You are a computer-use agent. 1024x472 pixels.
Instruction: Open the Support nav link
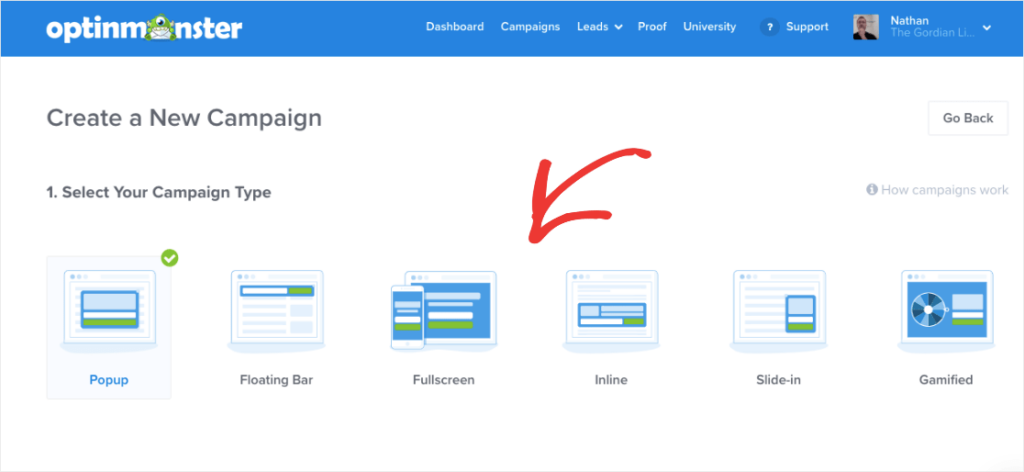tap(807, 27)
